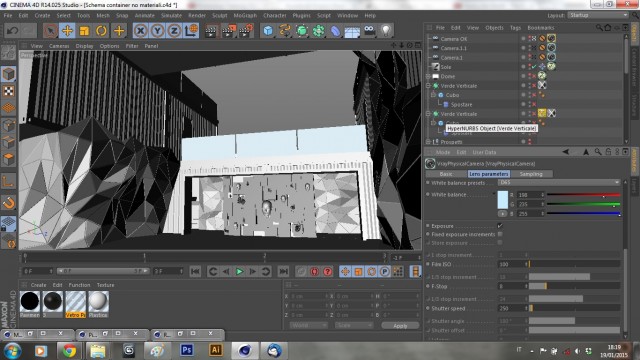The height and width of the screenshot is (360, 640).
Task: Switch to the Sampling tab
Action: pos(531,174)
